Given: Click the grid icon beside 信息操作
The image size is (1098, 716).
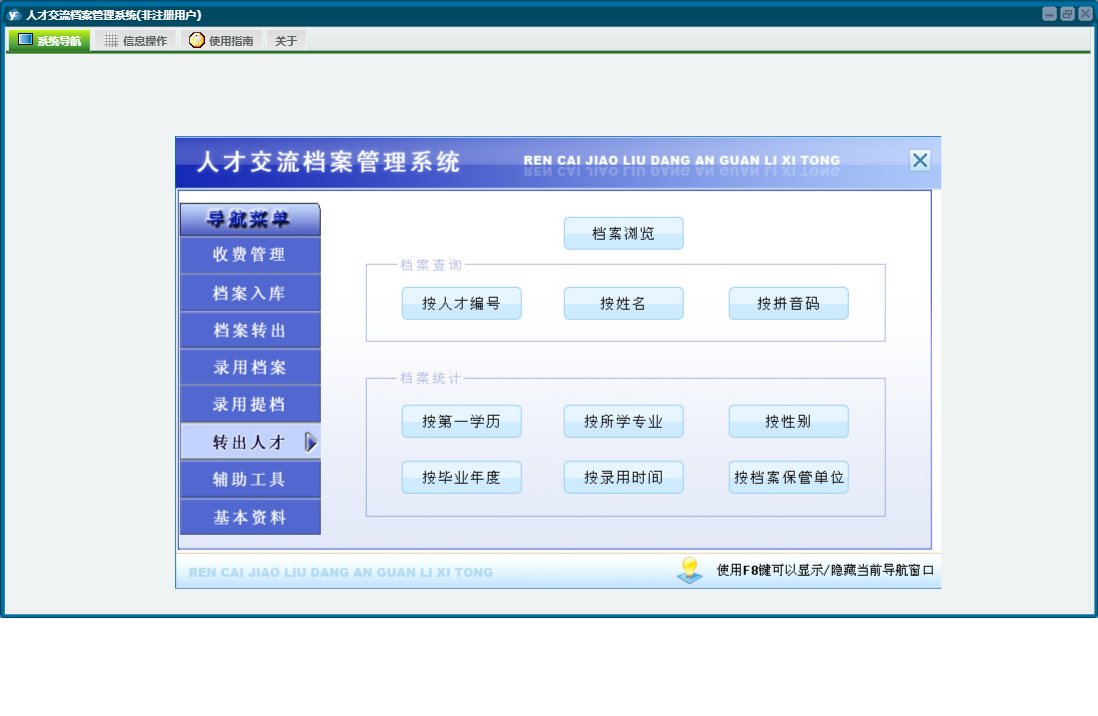Looking at the screenshot, I should pos(111,41).
